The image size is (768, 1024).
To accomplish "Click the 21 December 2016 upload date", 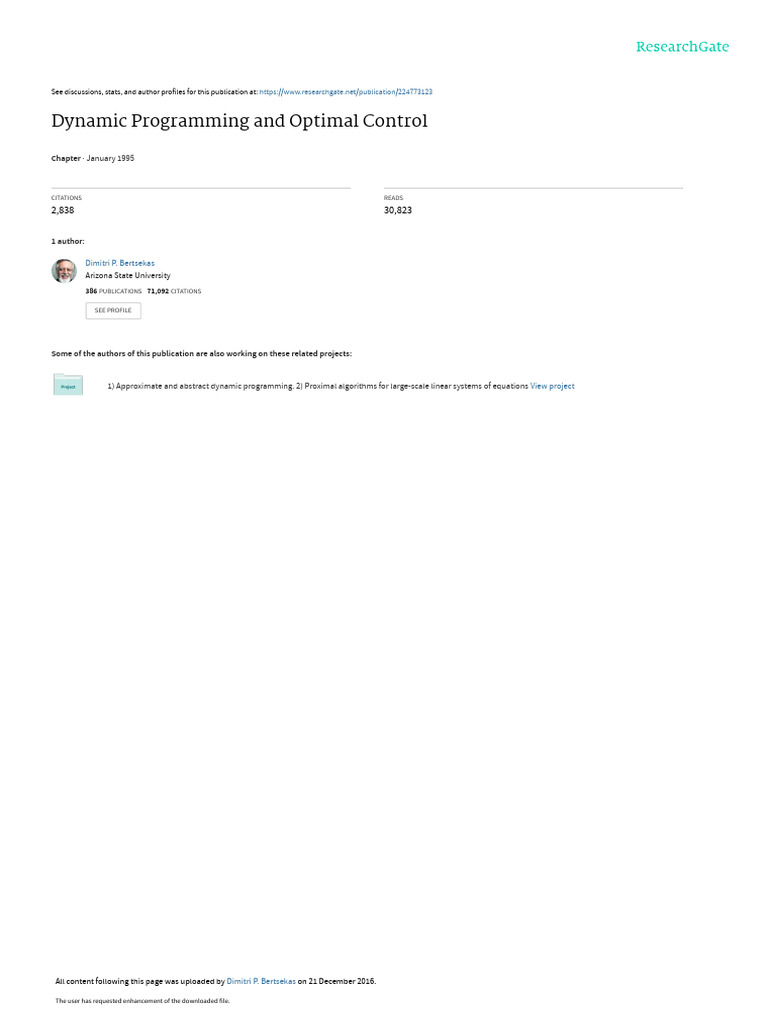I will pos(342,981).
